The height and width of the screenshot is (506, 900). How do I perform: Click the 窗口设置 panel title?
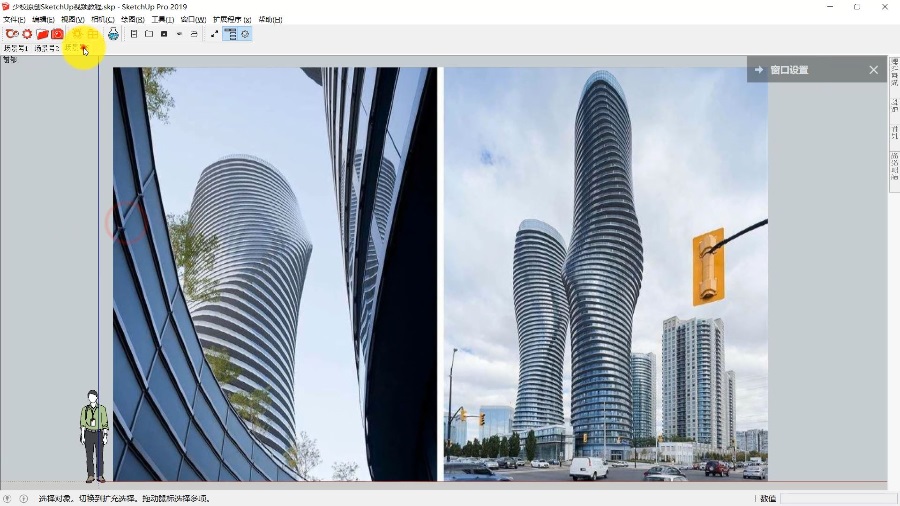(x=789, y=70)
